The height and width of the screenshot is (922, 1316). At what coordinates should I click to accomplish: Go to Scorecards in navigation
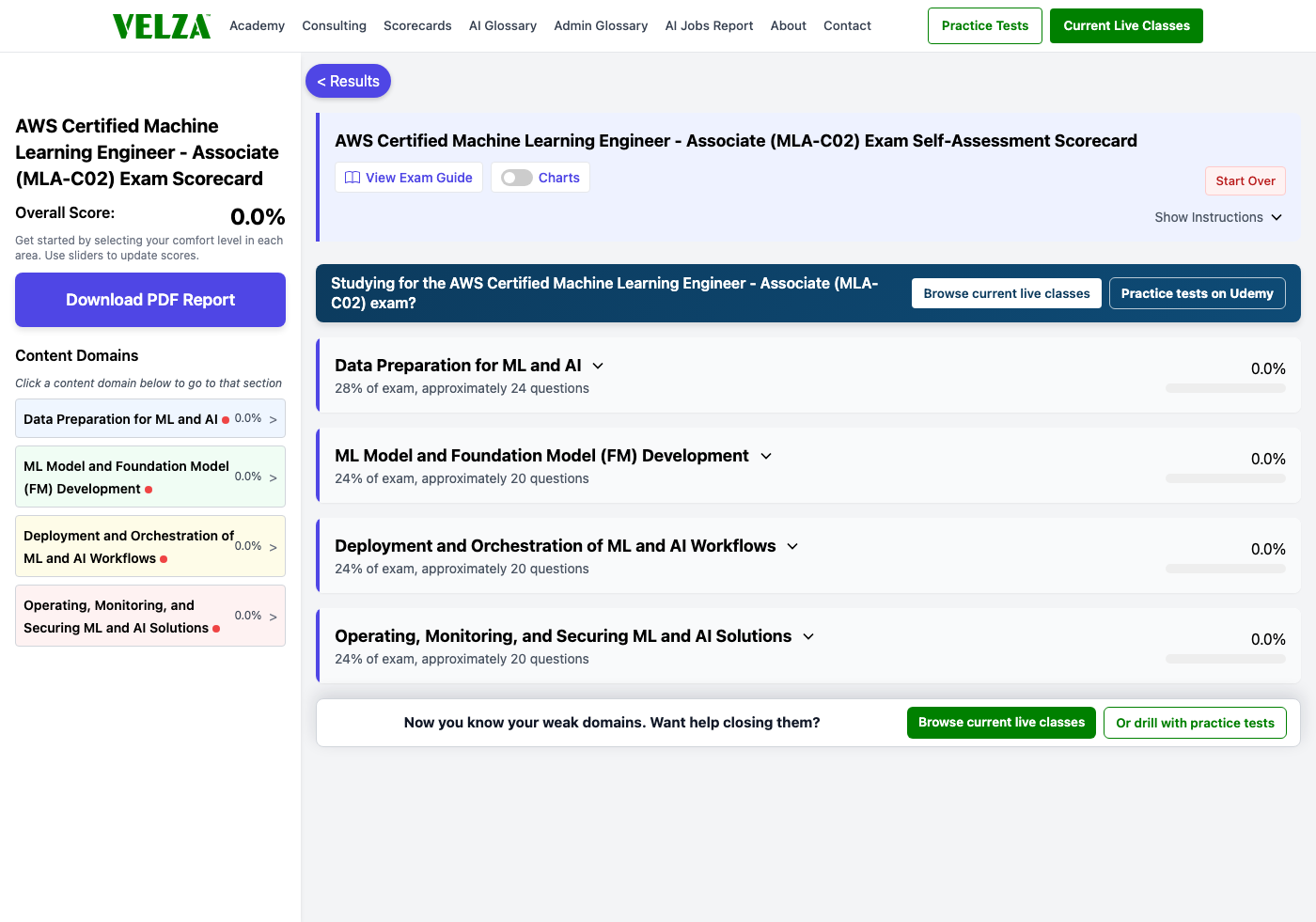point(417,25)
